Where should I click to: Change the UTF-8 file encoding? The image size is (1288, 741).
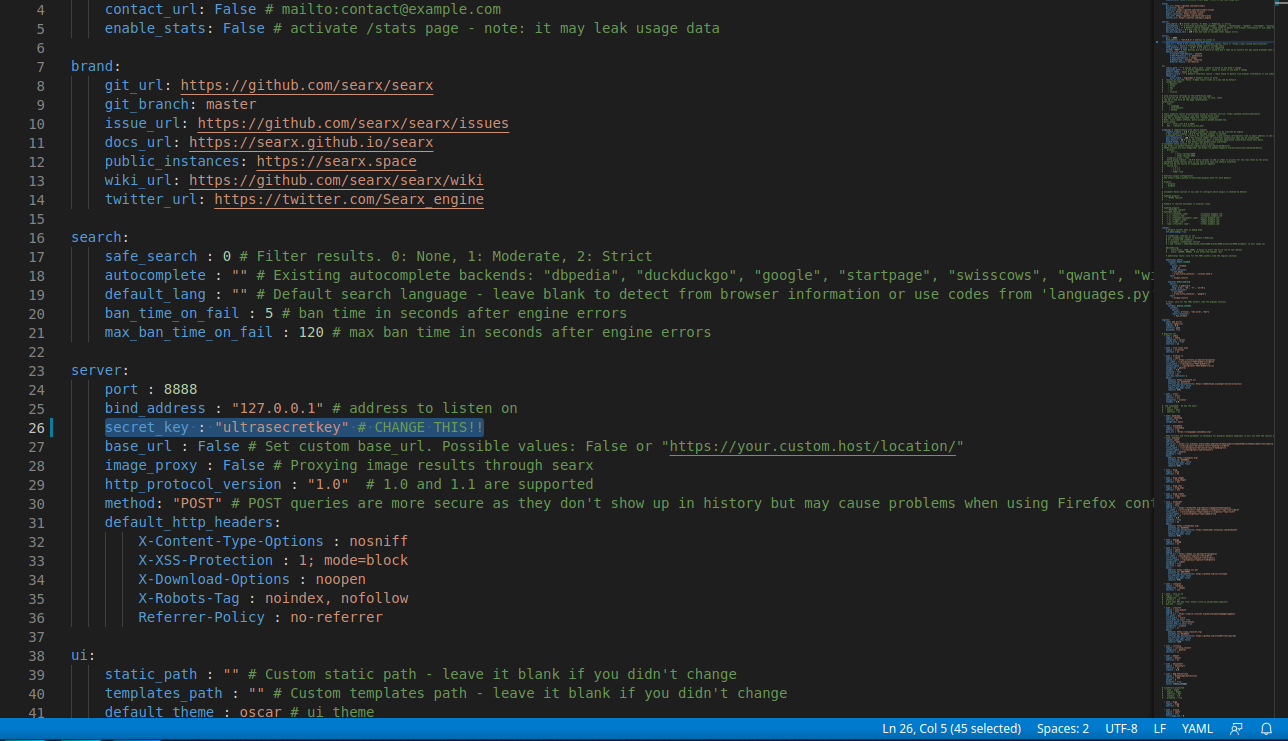pos(1121,729)
